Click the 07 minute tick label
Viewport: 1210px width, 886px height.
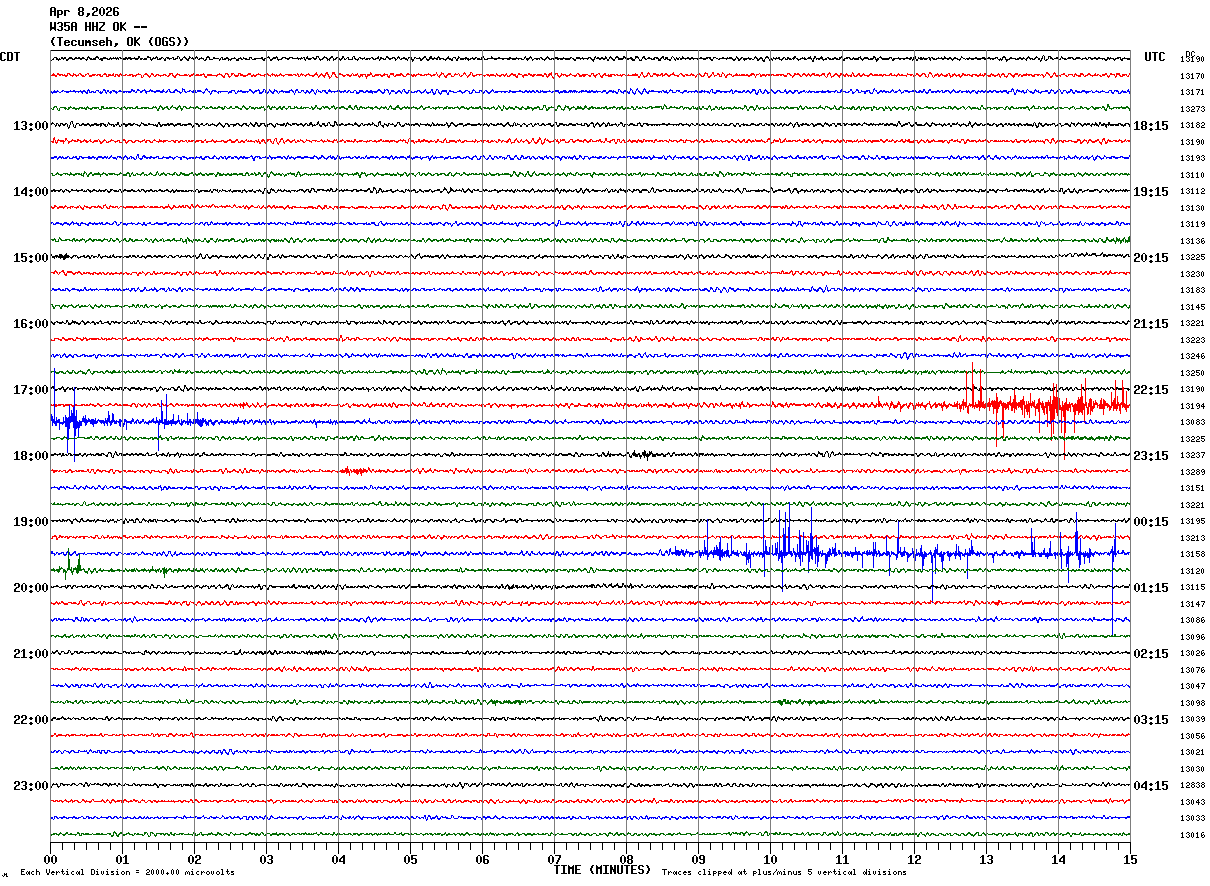pos(554,859)
